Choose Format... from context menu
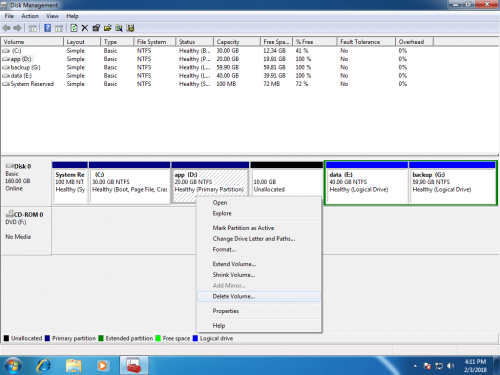The height and width of the screenshot is (375, 500). click(259, 249)
